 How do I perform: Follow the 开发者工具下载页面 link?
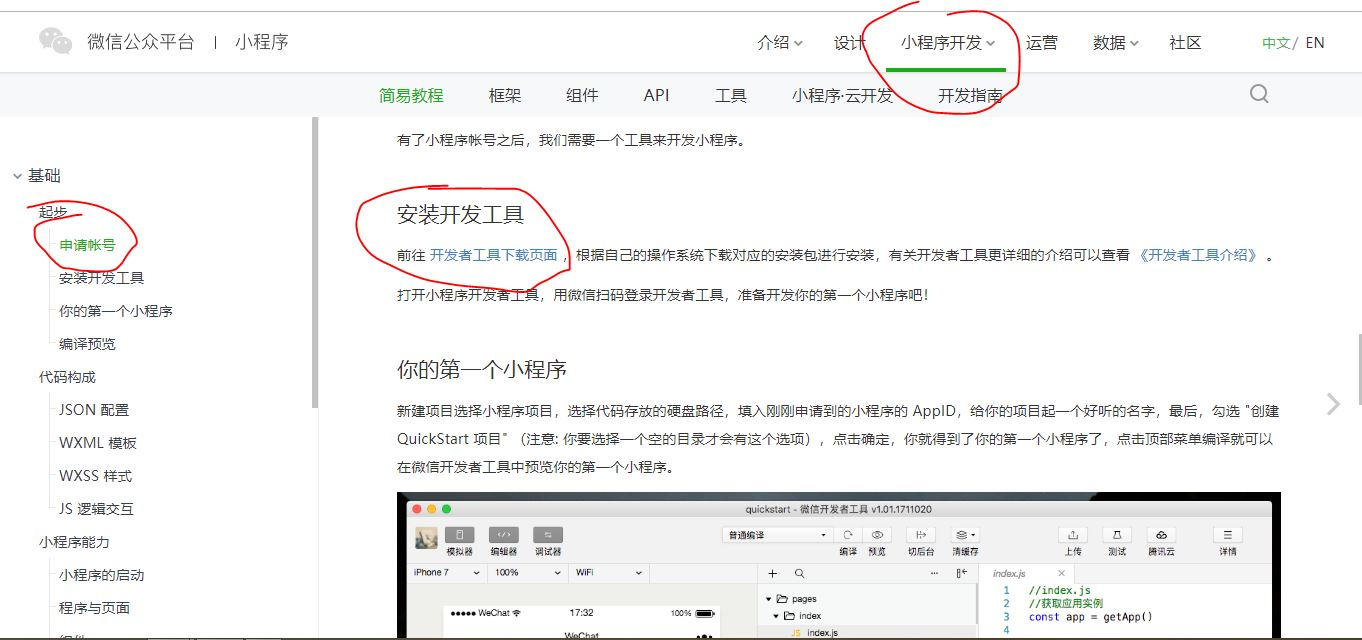pos(494,255)
